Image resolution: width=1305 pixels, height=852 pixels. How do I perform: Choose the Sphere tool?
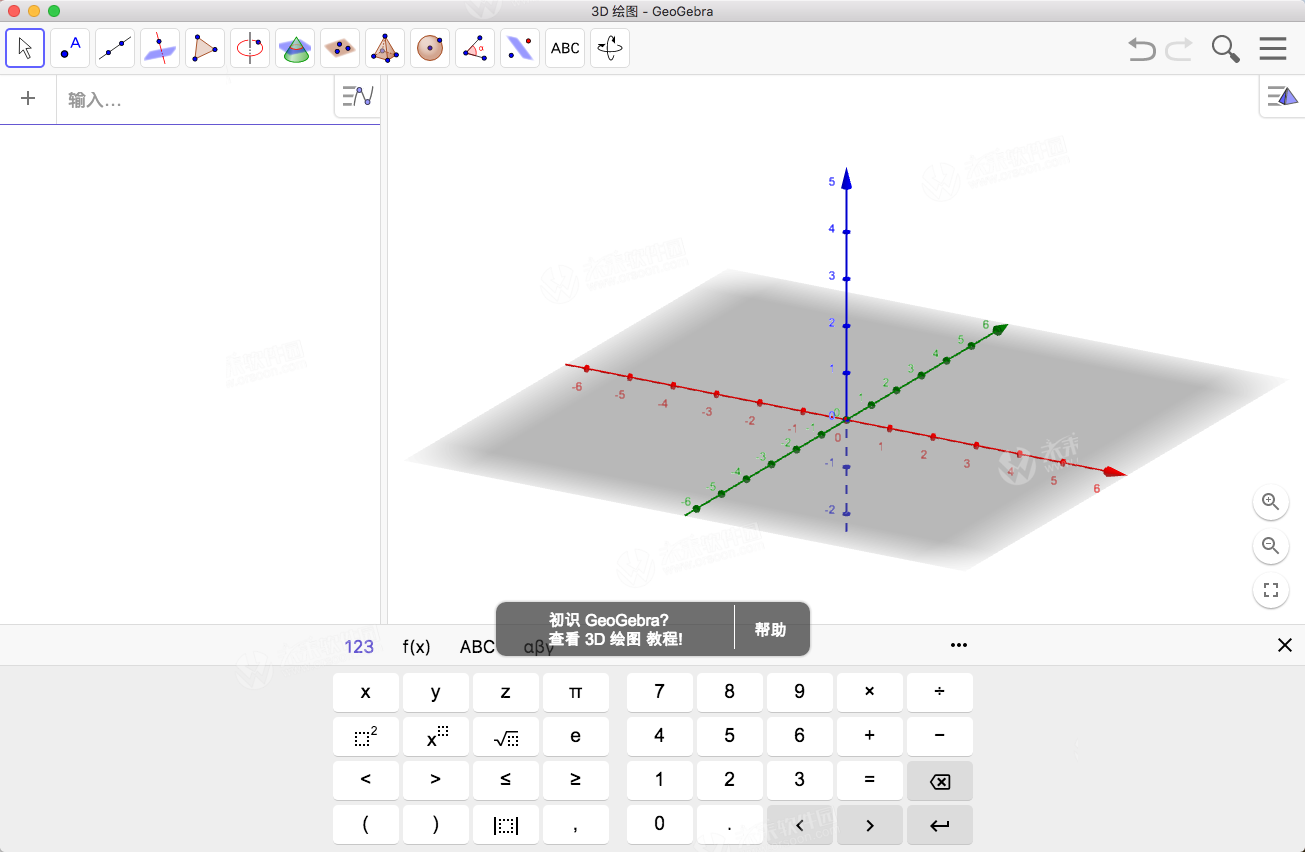click(x=430, y=48)
